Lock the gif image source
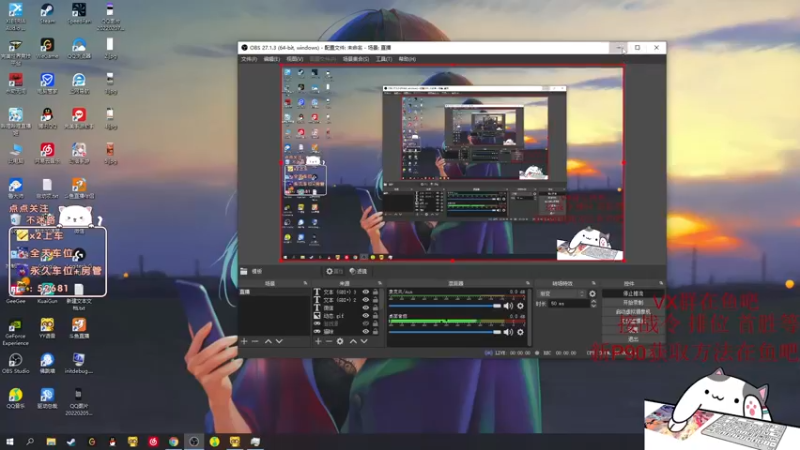 tap(376, 316)
